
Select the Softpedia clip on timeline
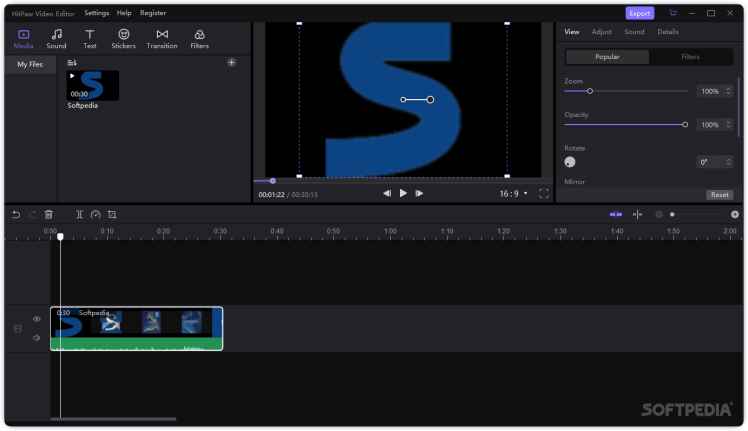pyautogui.click(x=136, y=328)
